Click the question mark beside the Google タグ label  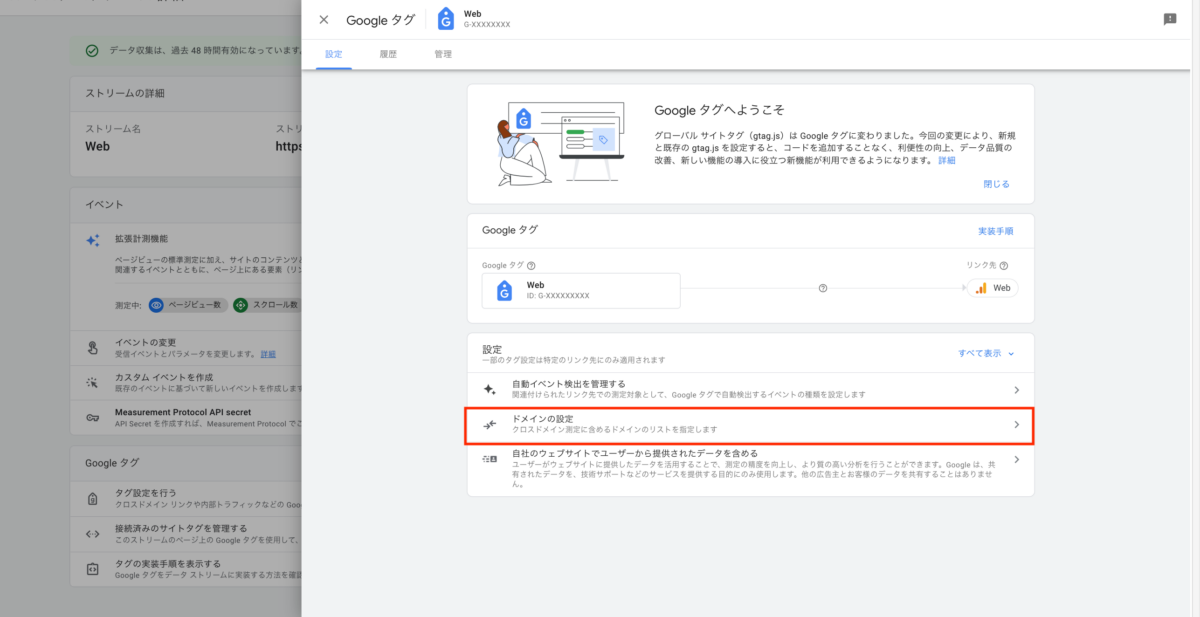[x=531, y=265]
